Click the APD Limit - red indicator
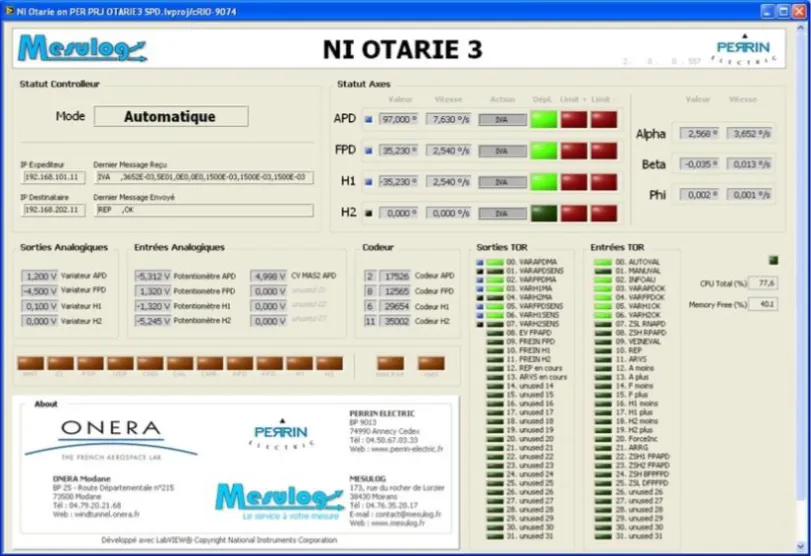Image resolution: width=811 pixels, height=556 pixels. [x=604, y=119]
